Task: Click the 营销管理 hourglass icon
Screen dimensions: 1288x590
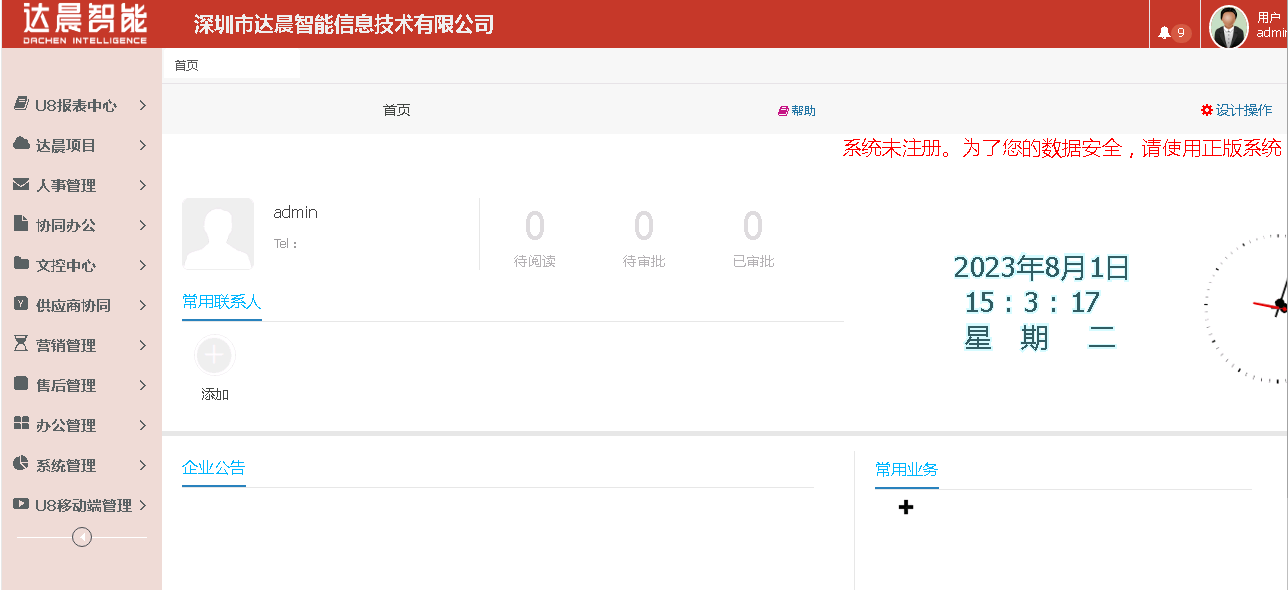Action: [21, 344]
